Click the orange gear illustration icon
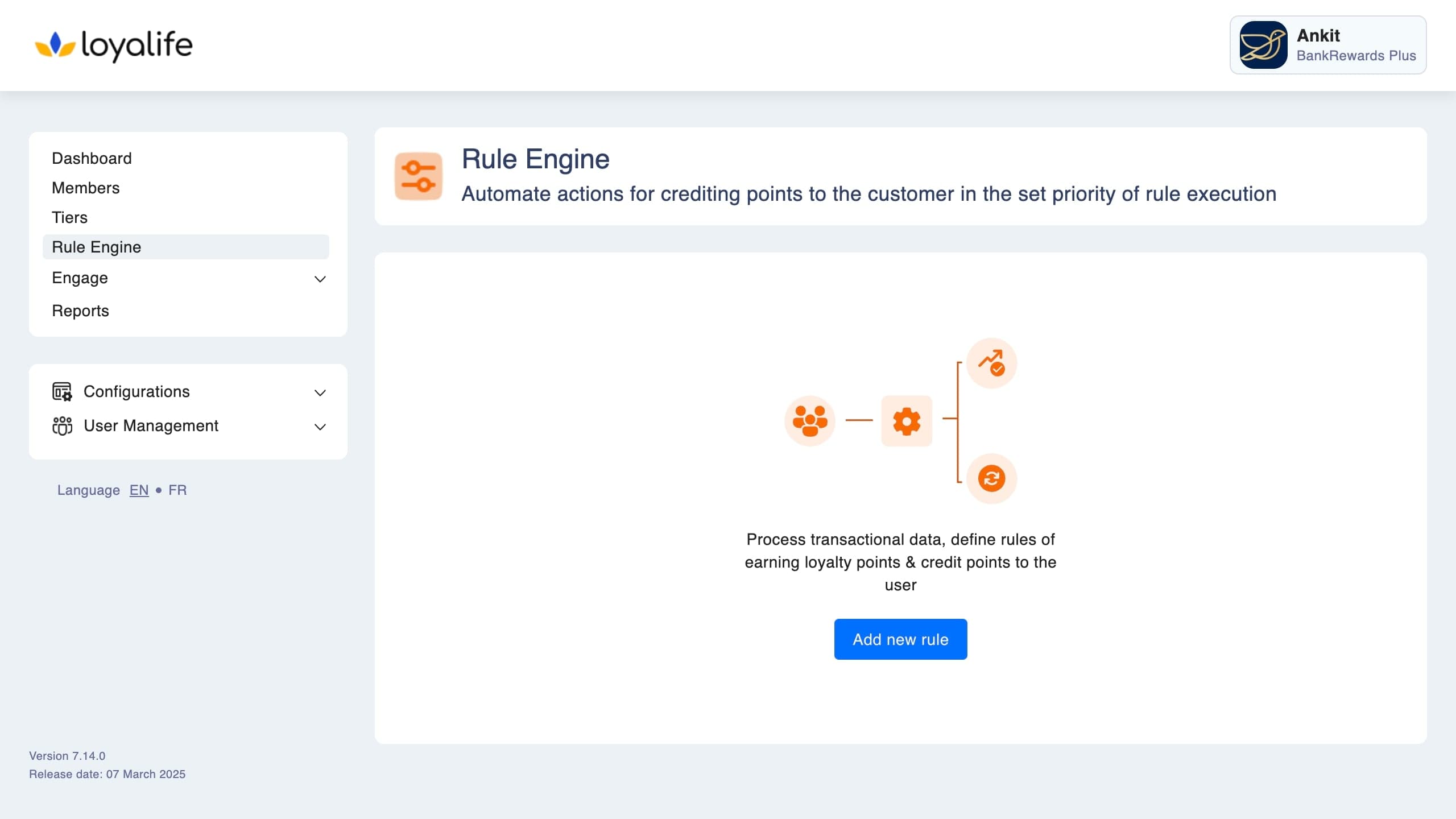The width and height of the screenshot is (1456, 819). click(x=907, y=421)
